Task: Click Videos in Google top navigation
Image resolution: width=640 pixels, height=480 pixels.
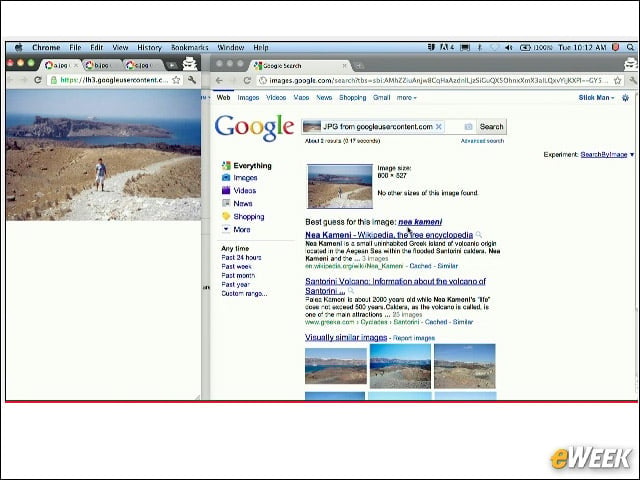Action: click(276, 98)
